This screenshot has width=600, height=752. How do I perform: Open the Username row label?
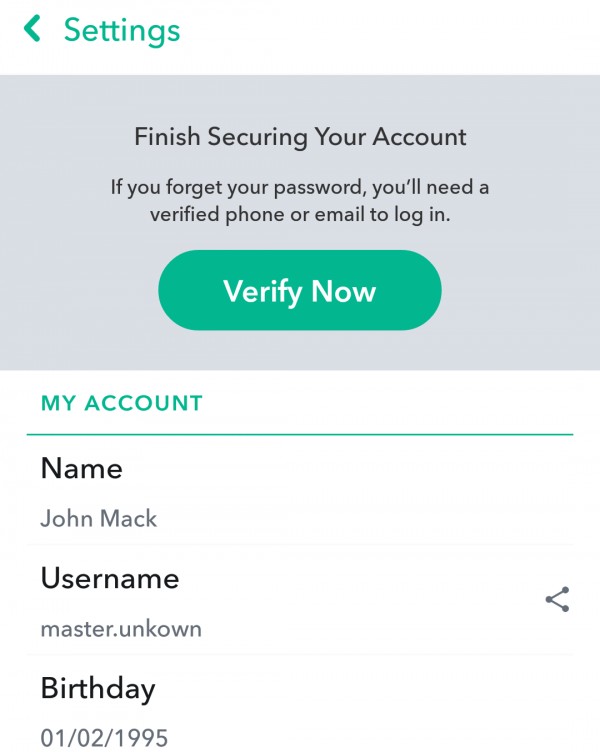[x=109, y=578]
